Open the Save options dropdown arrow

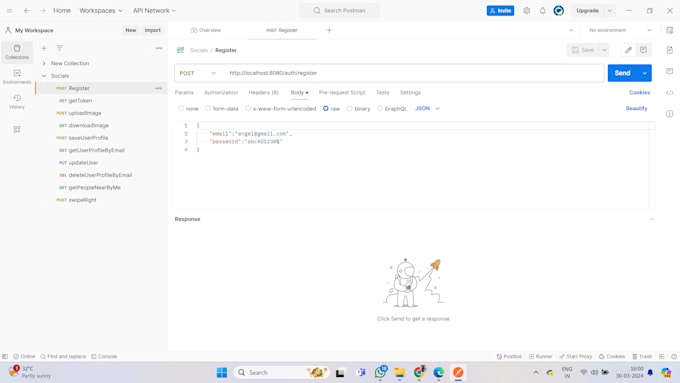(604, 50)
